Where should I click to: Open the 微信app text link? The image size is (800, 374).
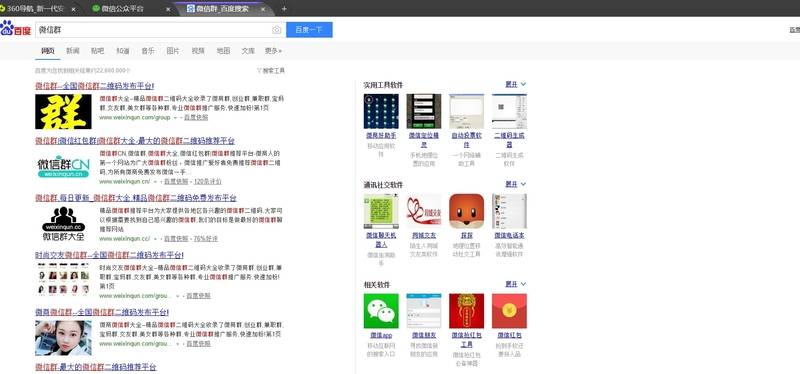coord(381,335)
